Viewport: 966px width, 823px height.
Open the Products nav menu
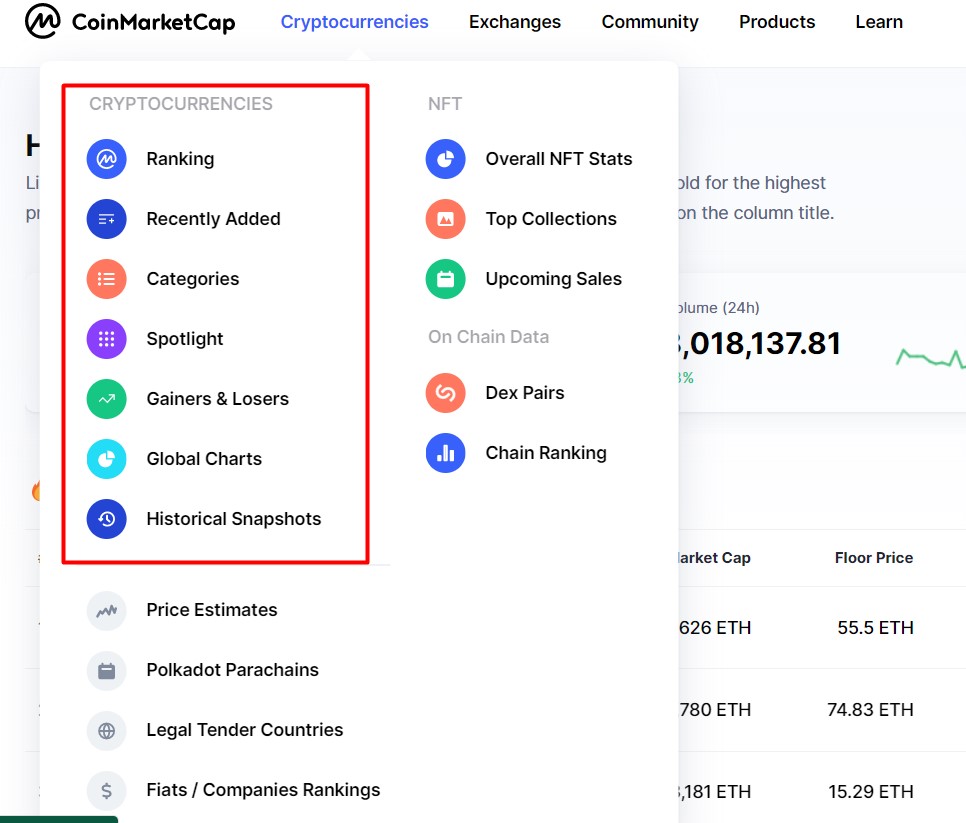[x=777, y=22]
